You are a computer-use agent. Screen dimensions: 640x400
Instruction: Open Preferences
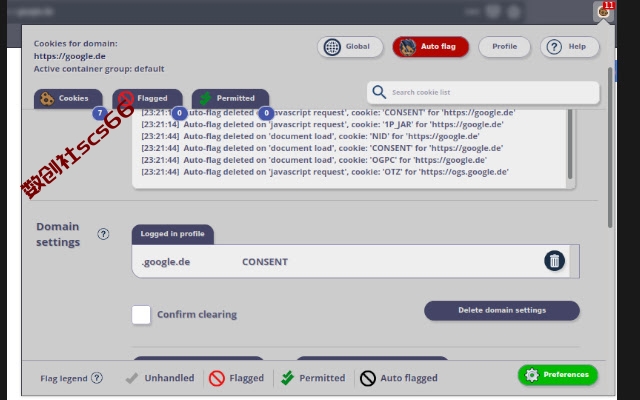tap(558, 375)
